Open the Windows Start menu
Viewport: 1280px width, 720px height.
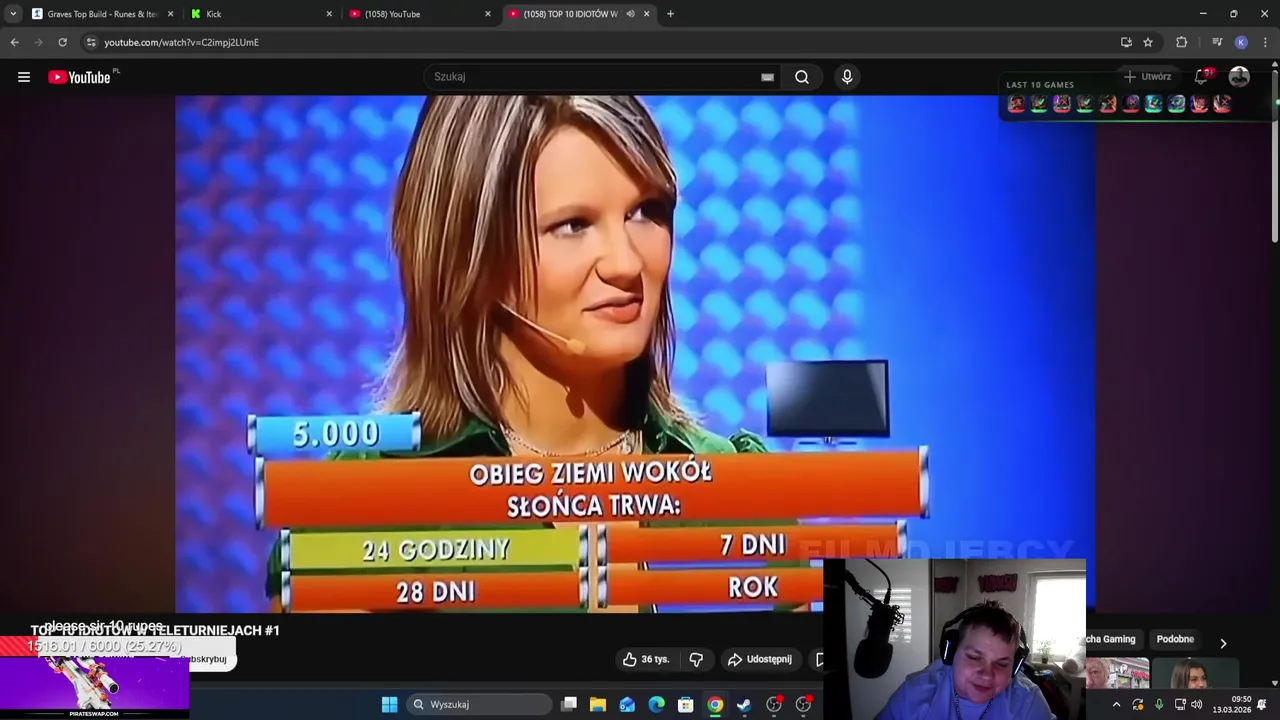tap(389, 704)
